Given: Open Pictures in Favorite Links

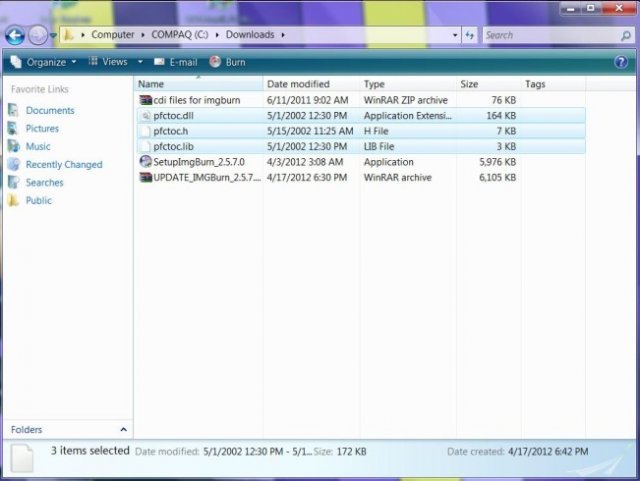Looking at the screenshot, I should [42, 128].
